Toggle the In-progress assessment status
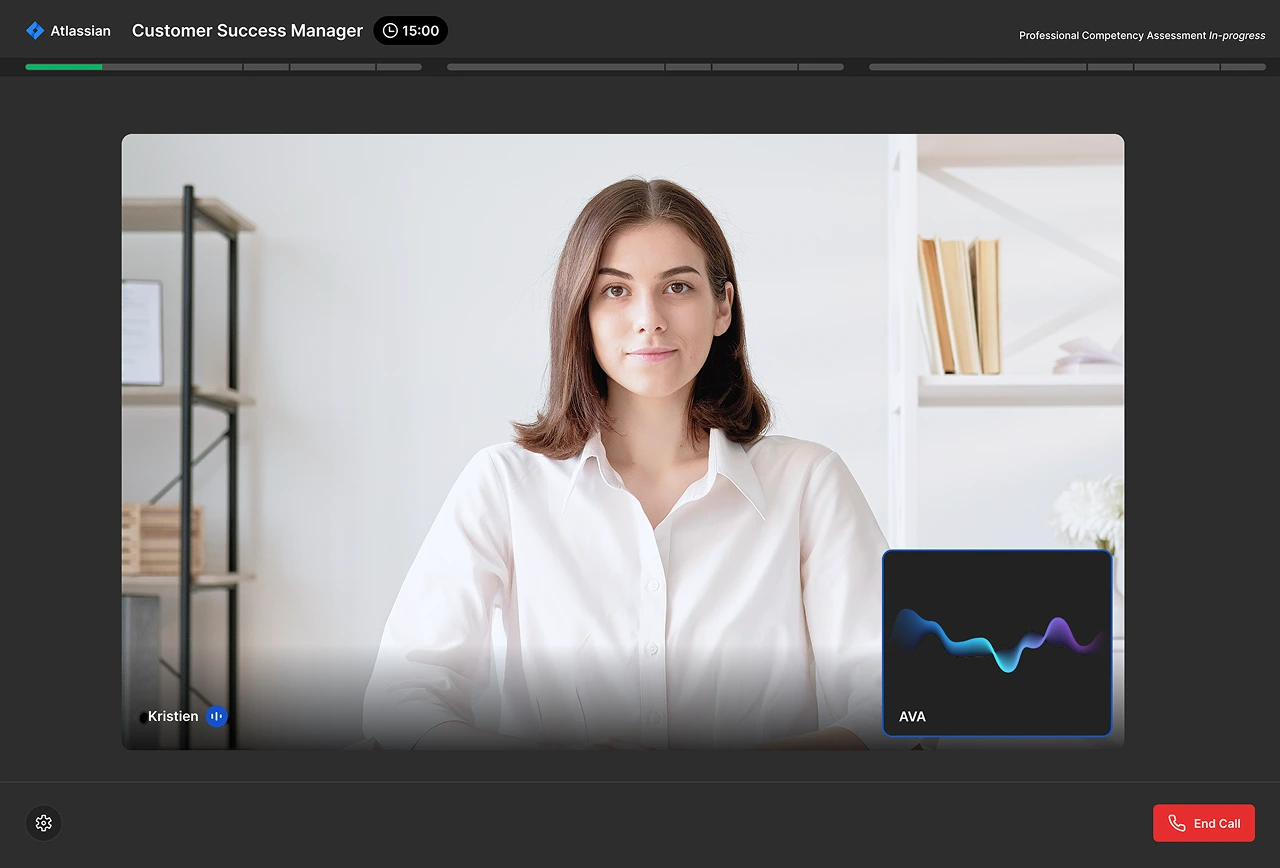The height and width of the screenshot is (868, 1280). click(1238, 35)
